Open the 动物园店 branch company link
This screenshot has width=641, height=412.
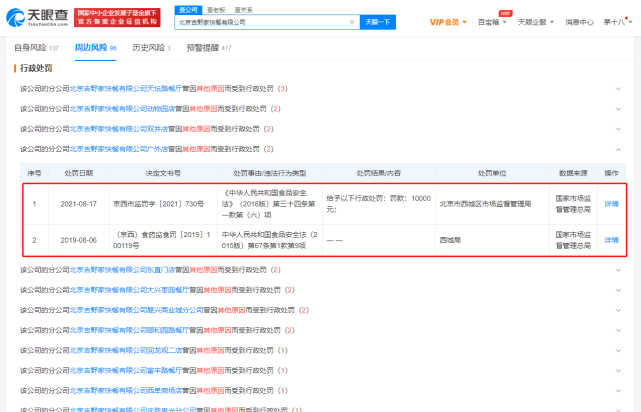tap(122, 109)
